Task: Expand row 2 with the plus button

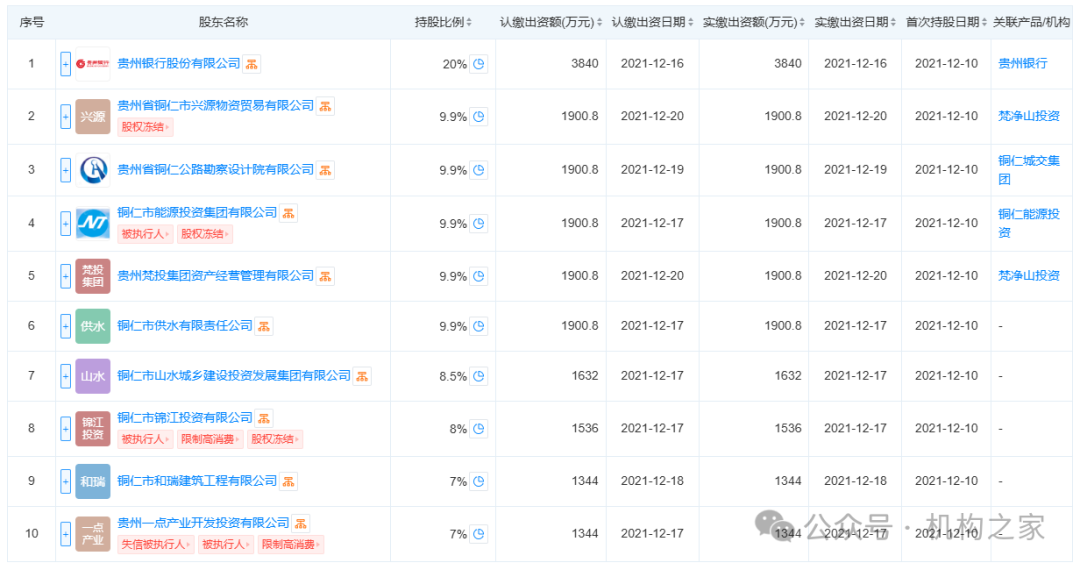Action: [x=65, y=116]
